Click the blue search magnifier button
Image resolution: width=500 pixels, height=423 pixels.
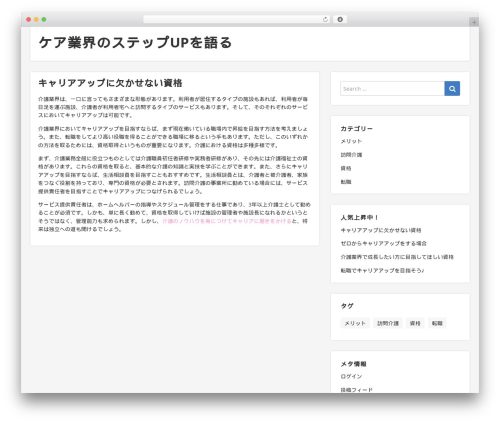tap(452, 89)
